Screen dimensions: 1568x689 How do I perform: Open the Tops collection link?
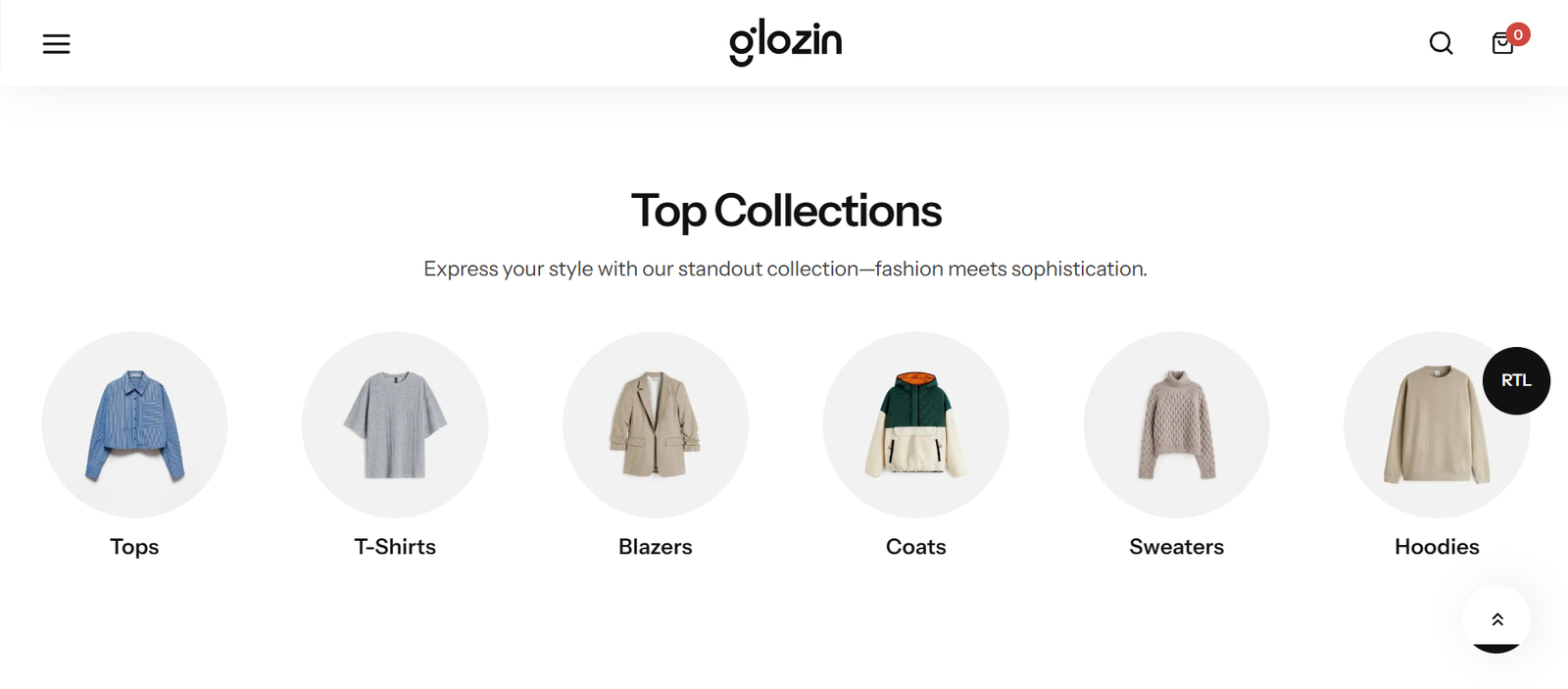134,547
